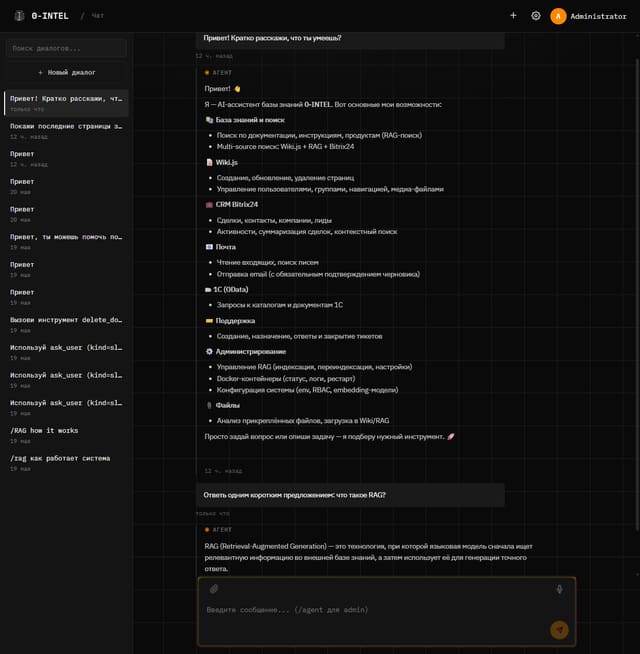
Task: Open settings gear icon in header
Action: pos(536,16)
